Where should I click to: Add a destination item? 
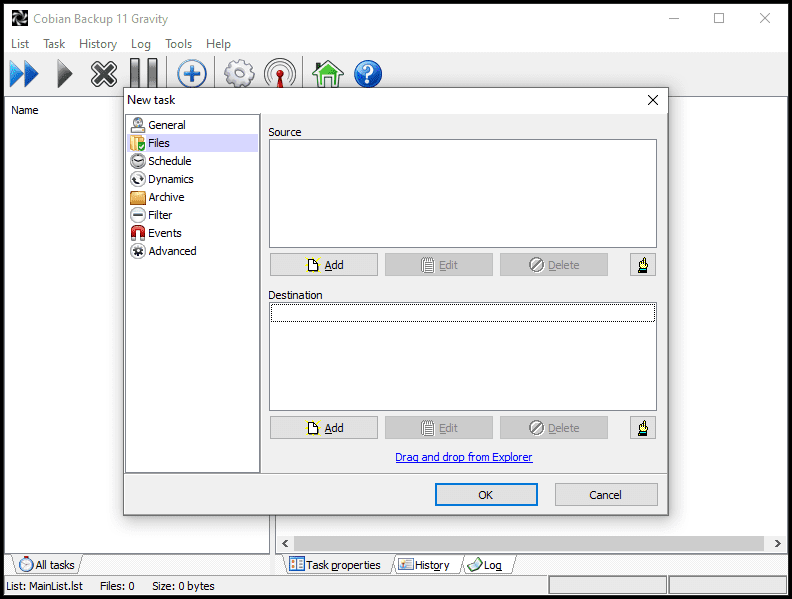coord(324,428)
